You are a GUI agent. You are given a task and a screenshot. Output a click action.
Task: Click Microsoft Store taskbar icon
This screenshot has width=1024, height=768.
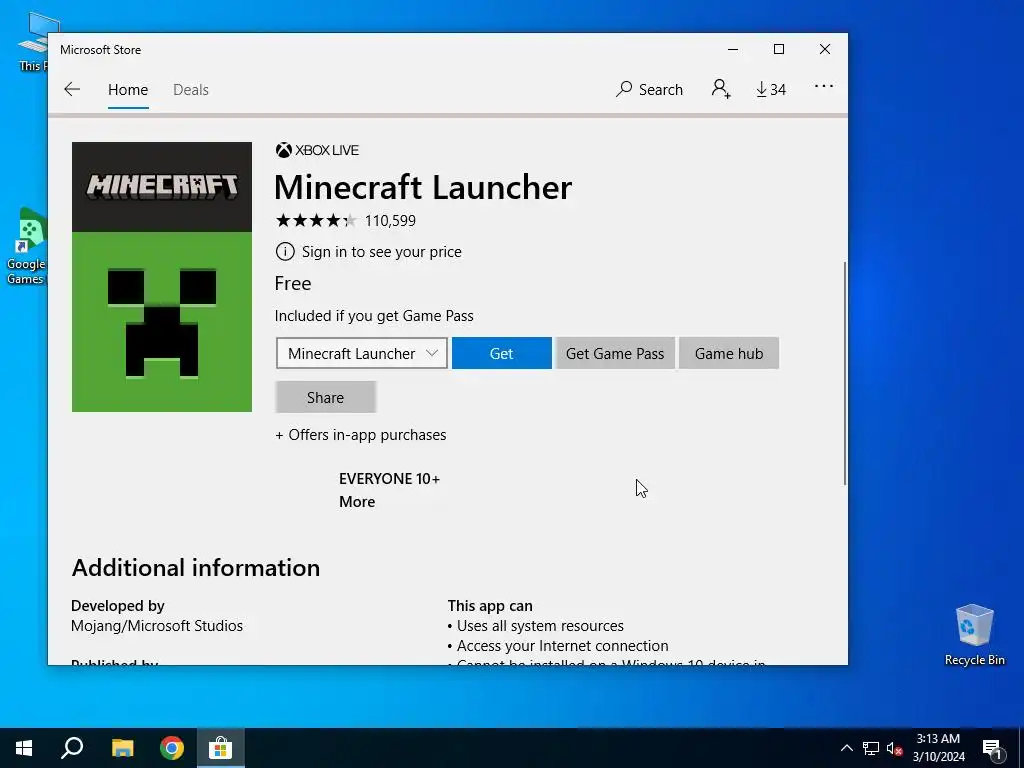(221, 748)
